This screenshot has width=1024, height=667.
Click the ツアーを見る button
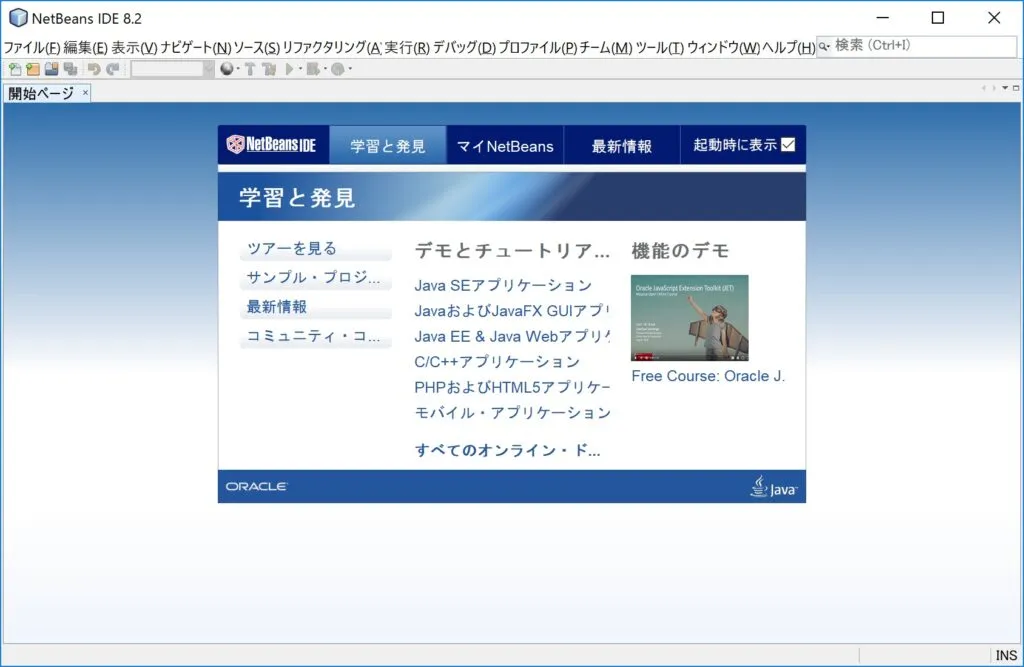click(x=315, y=249)
